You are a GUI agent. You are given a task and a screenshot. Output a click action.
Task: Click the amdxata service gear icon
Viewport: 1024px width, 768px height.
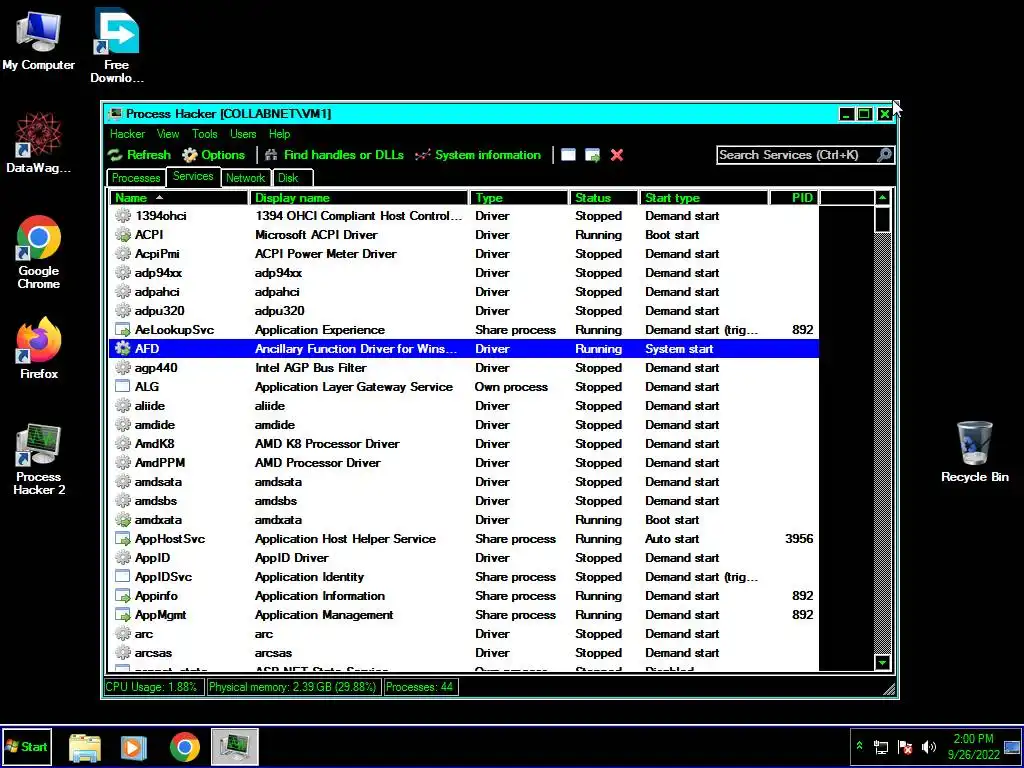[123, 520]
